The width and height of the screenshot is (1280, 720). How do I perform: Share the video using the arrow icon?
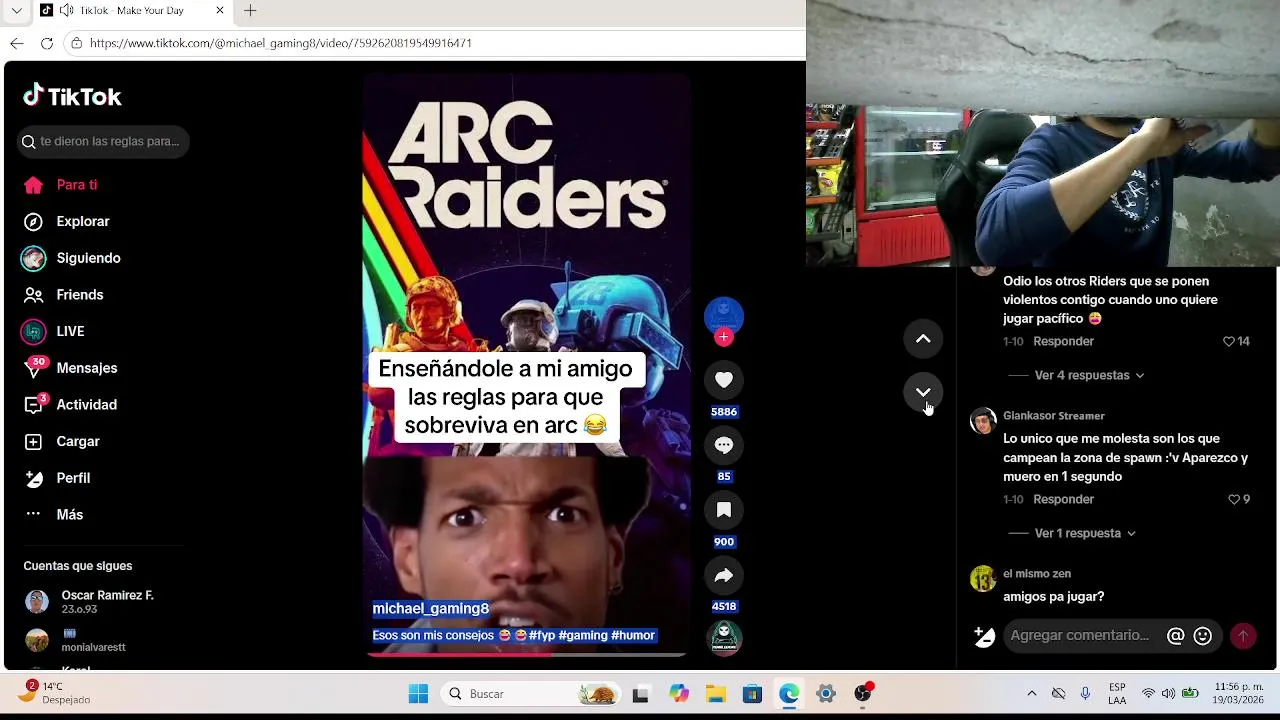[724, 575]
